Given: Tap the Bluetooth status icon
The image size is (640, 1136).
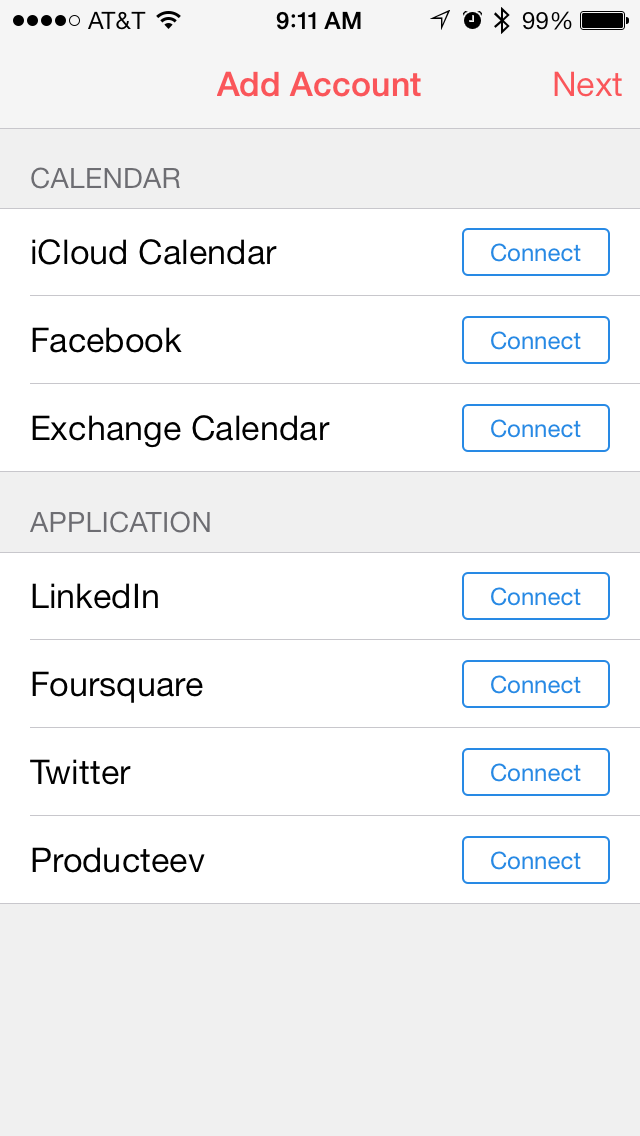Looking at the screenshot, I should click(502, 20).
